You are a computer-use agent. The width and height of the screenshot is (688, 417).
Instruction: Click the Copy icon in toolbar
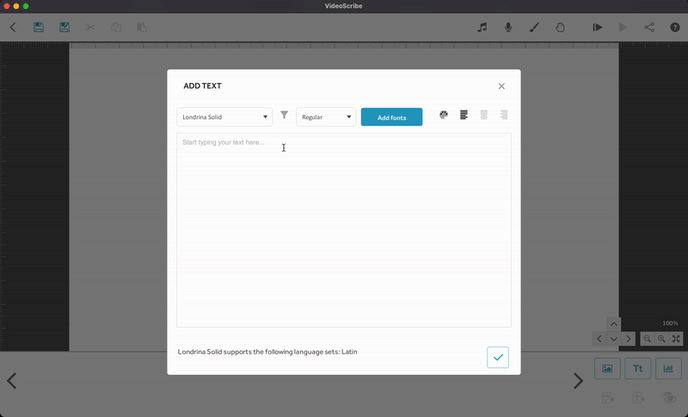[x=116, y=27]
